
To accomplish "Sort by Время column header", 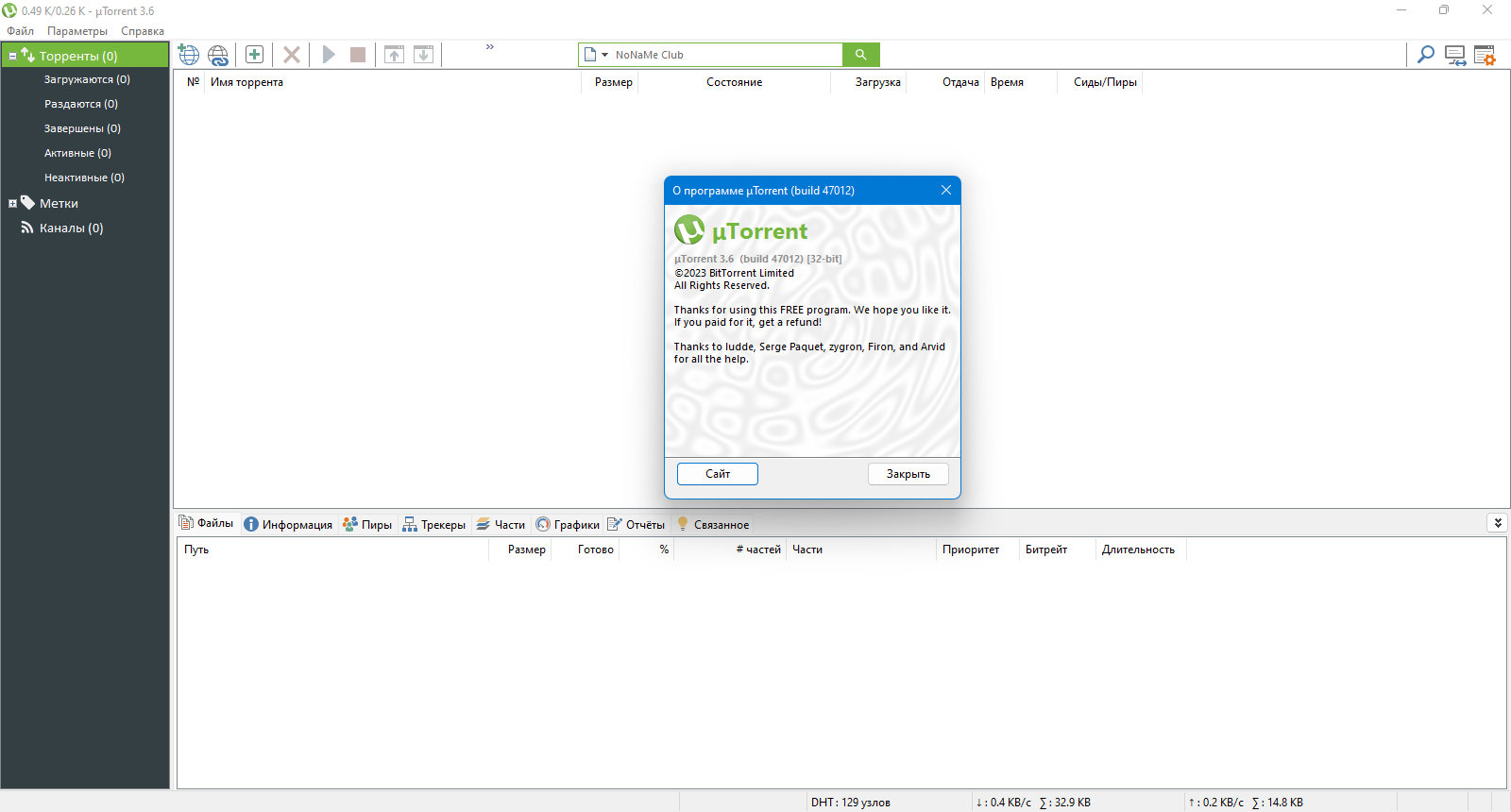I will pos(1021,83).
